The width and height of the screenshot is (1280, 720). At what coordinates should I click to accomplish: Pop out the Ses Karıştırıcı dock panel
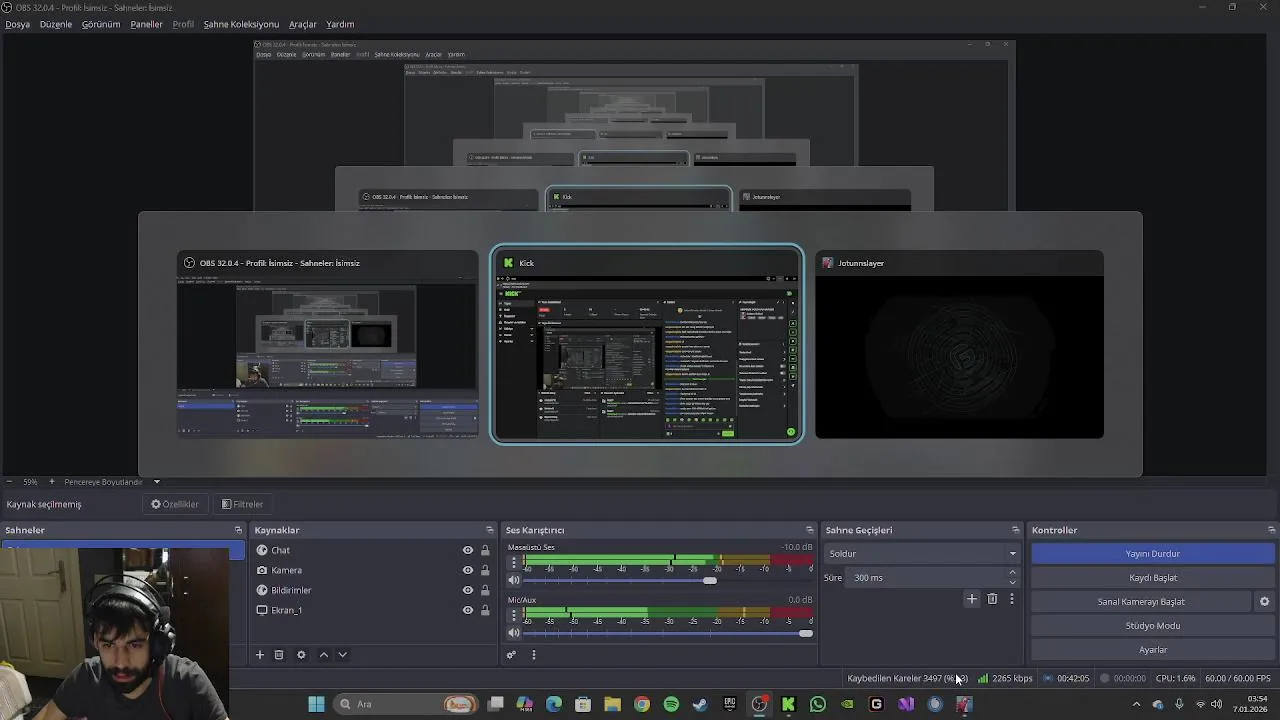click(x=809, y=530)
